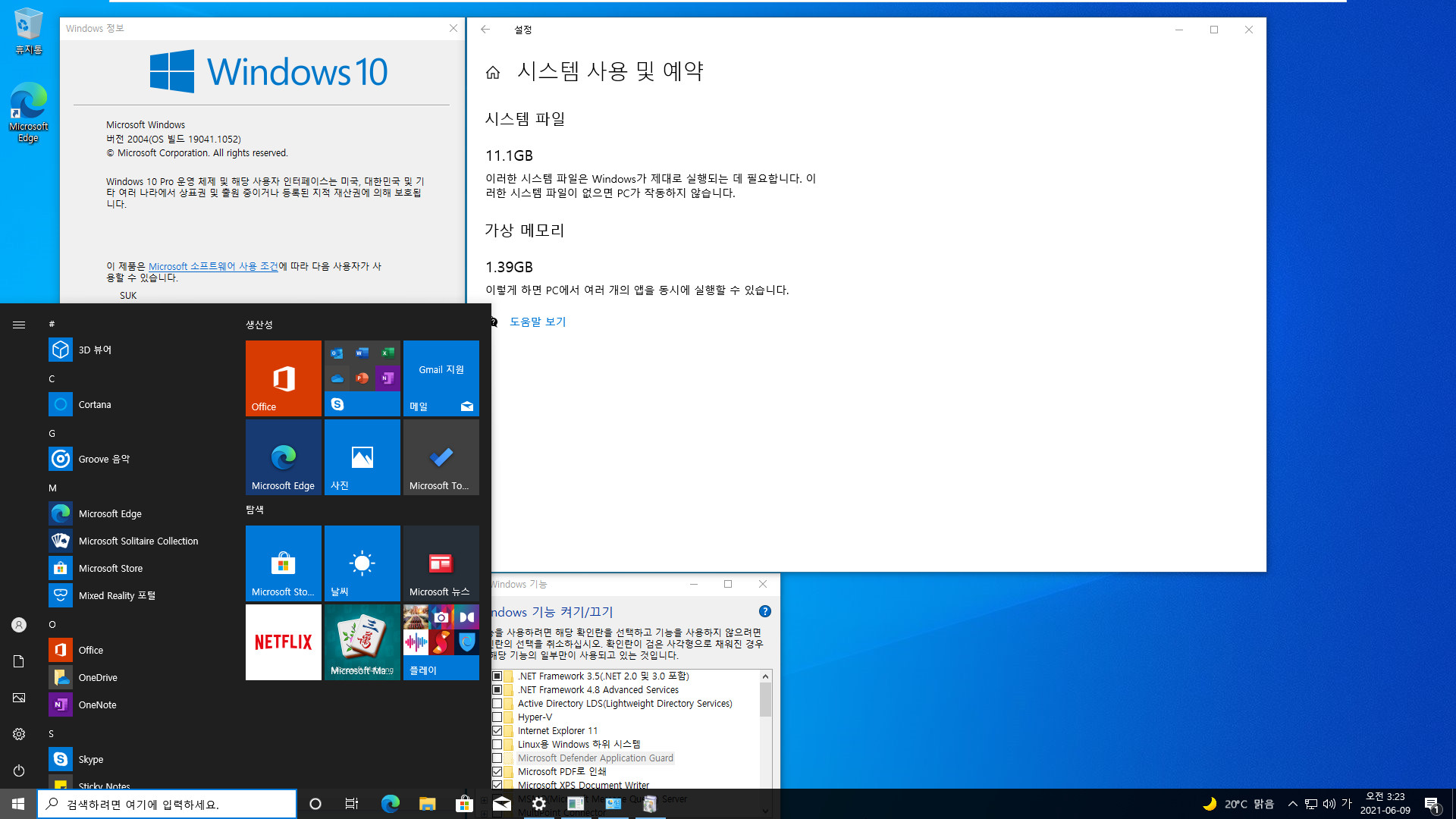This screenshot has width=1456, height=819.
Task: Open Microsoft Edge from app list
Action: pos(136,513)
